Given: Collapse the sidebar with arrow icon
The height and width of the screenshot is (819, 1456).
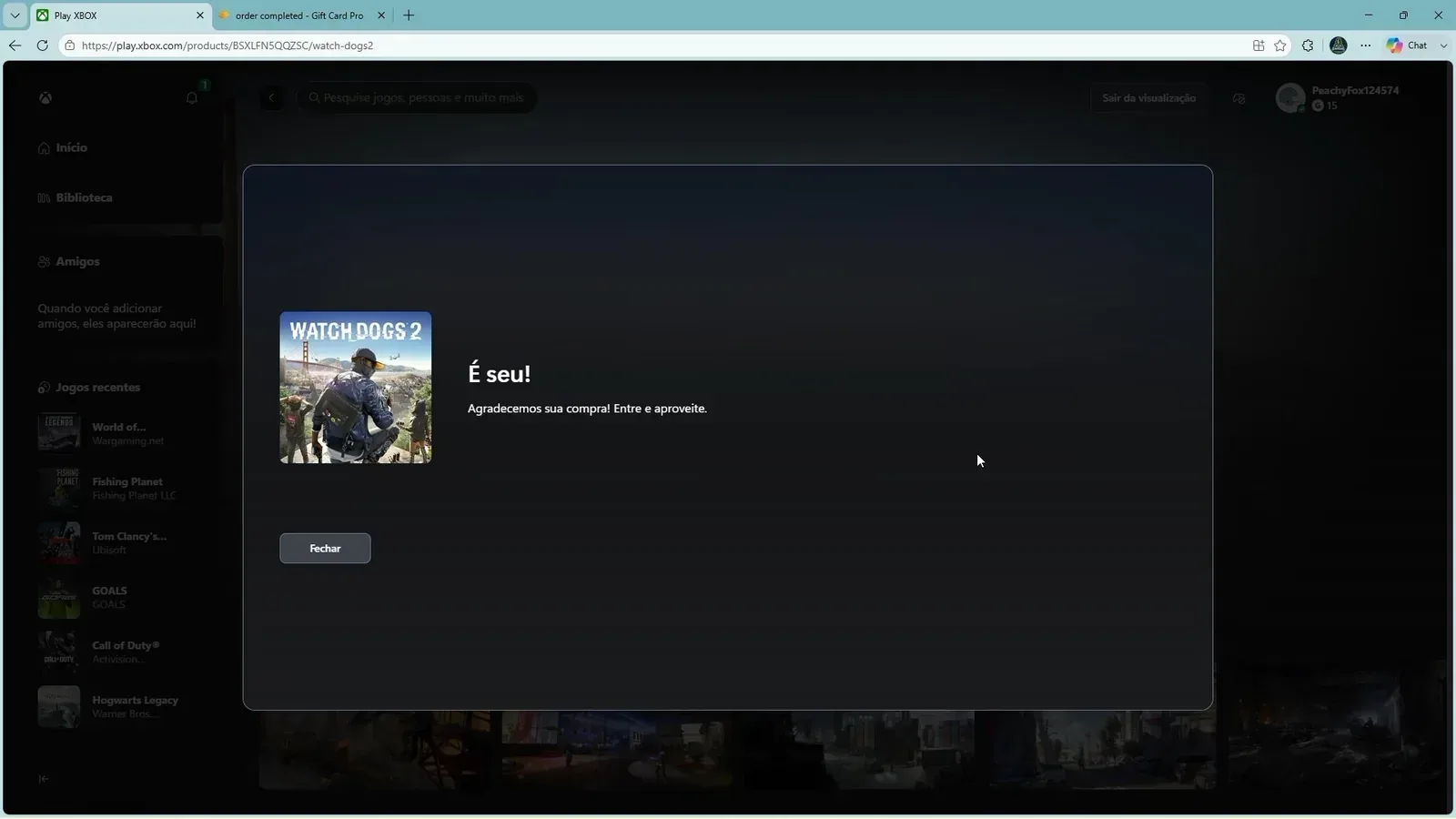Looking at the screenshot, I should [x=44, y=779].
